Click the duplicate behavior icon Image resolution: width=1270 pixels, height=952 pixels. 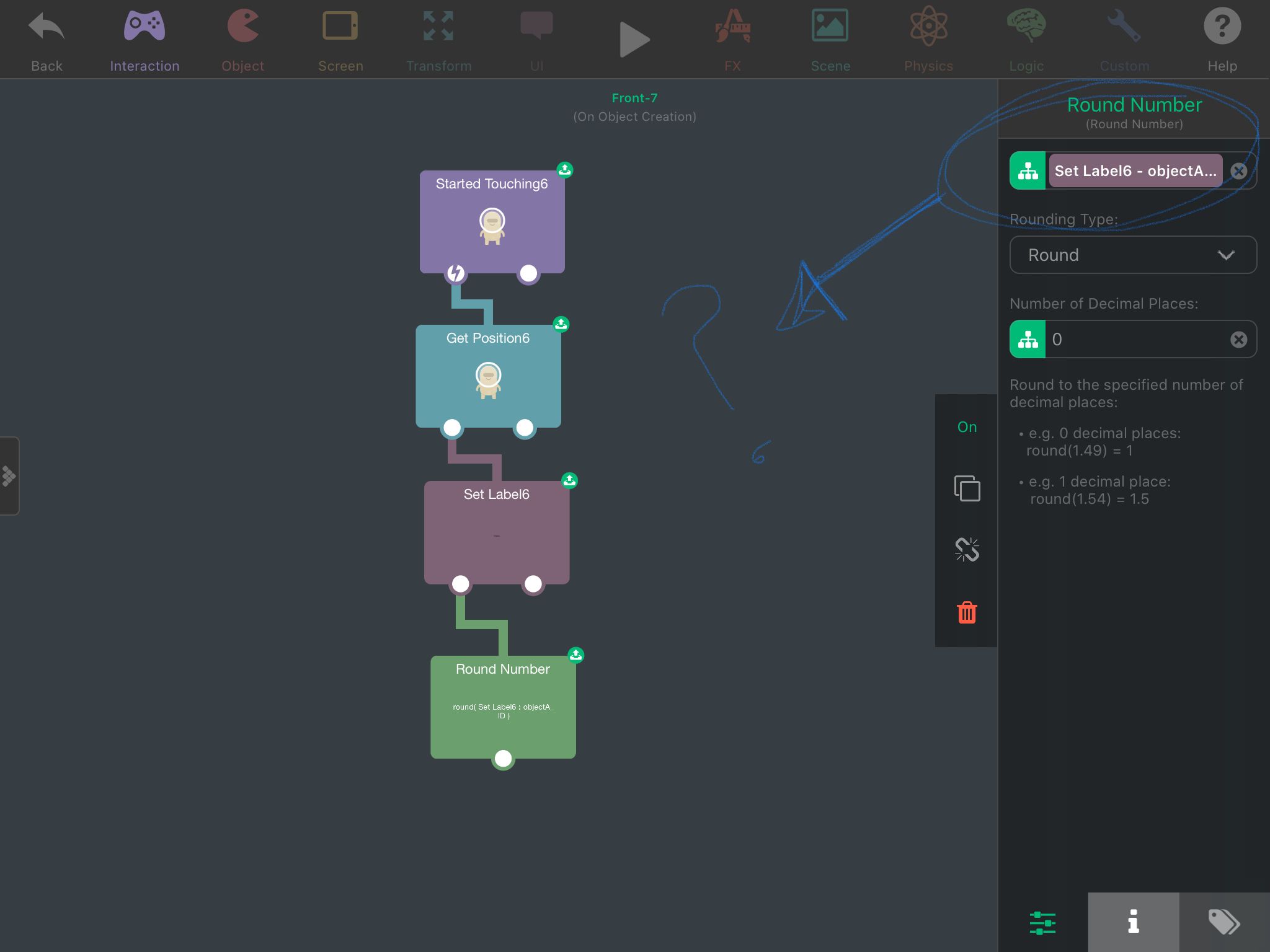967,488
